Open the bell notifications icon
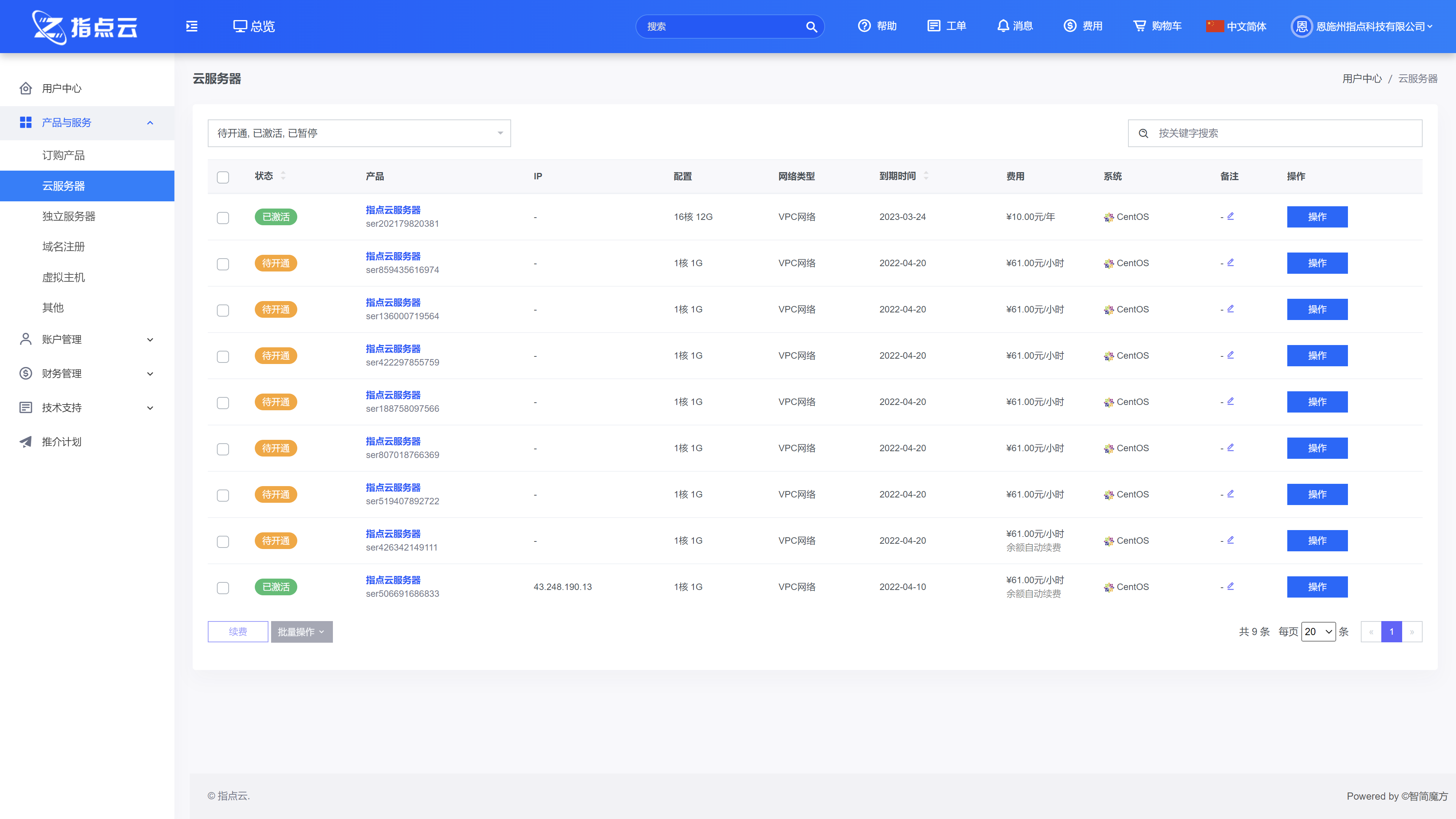1456x819 pixels. click(x=1003, y=26)
